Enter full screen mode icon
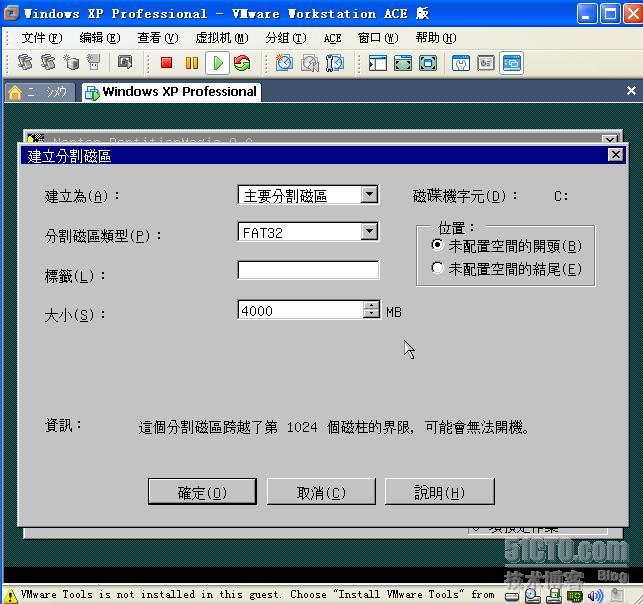Image resolution: width=643 pixels, height=604 pixels. pyautogui.click(x=428, y=64)
